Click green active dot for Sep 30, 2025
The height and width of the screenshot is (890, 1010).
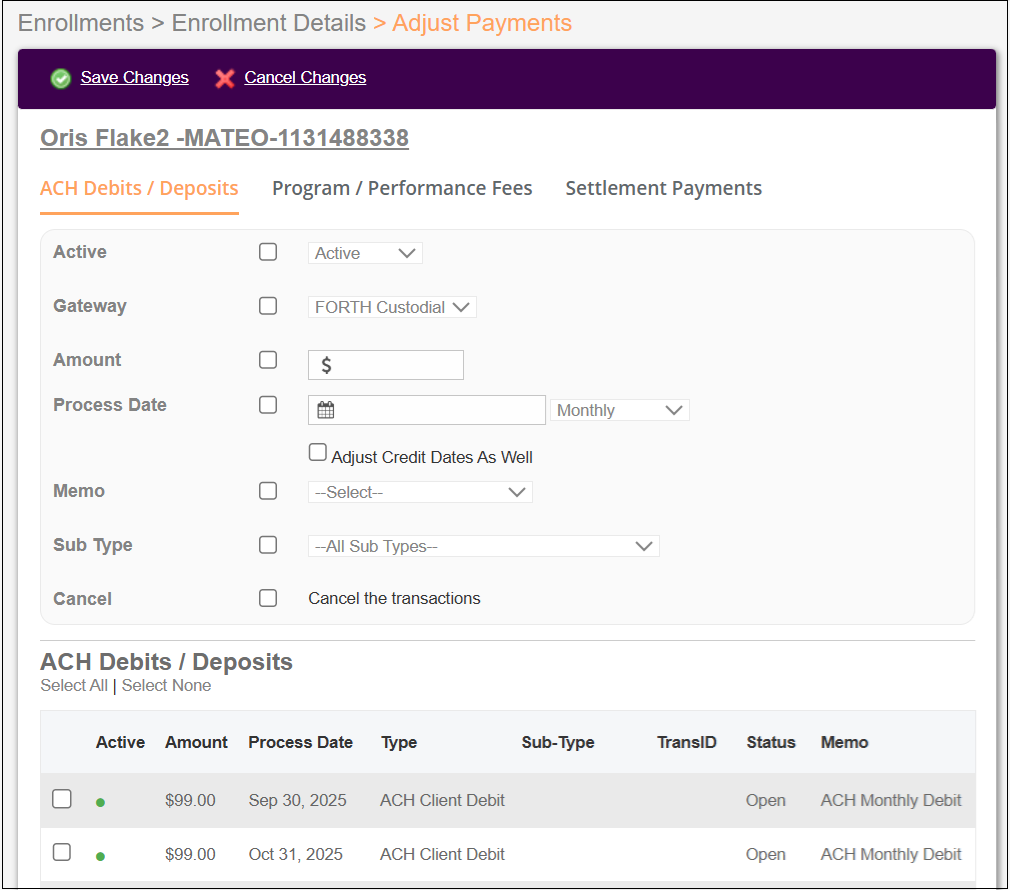click(x=100, y=802)
